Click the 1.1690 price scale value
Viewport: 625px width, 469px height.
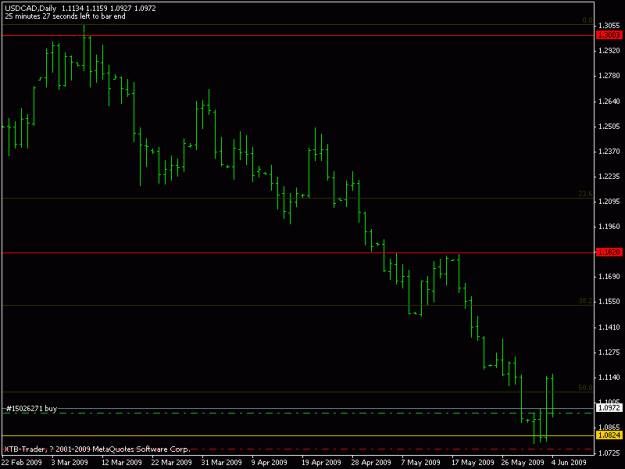(609, 277)
